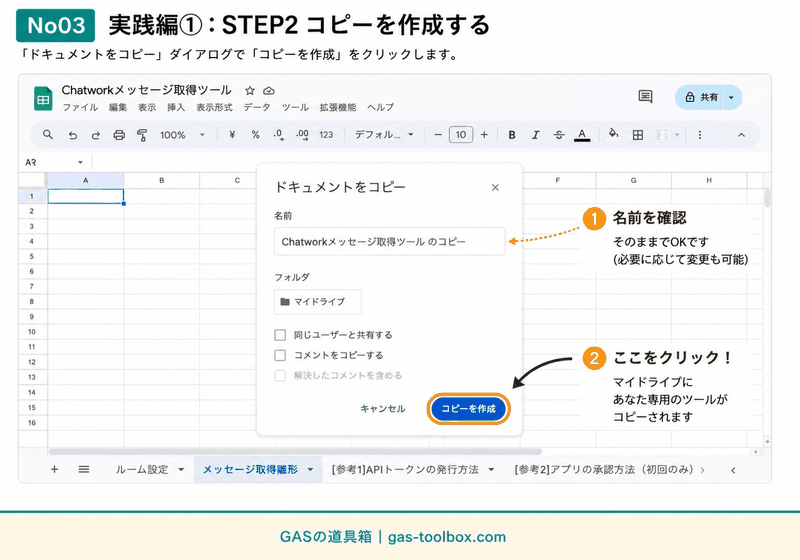The height and width of the screenshot is (560, 800).
Task: Open the Name box dropdown arrow
Action: pos(80,162)
